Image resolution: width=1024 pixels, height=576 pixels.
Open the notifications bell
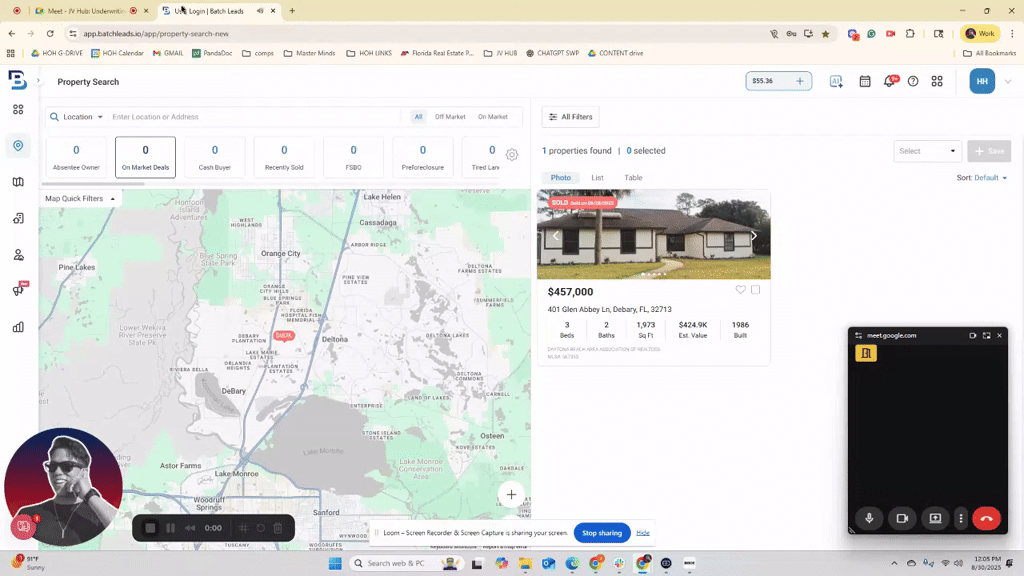(x=889, y=82)
